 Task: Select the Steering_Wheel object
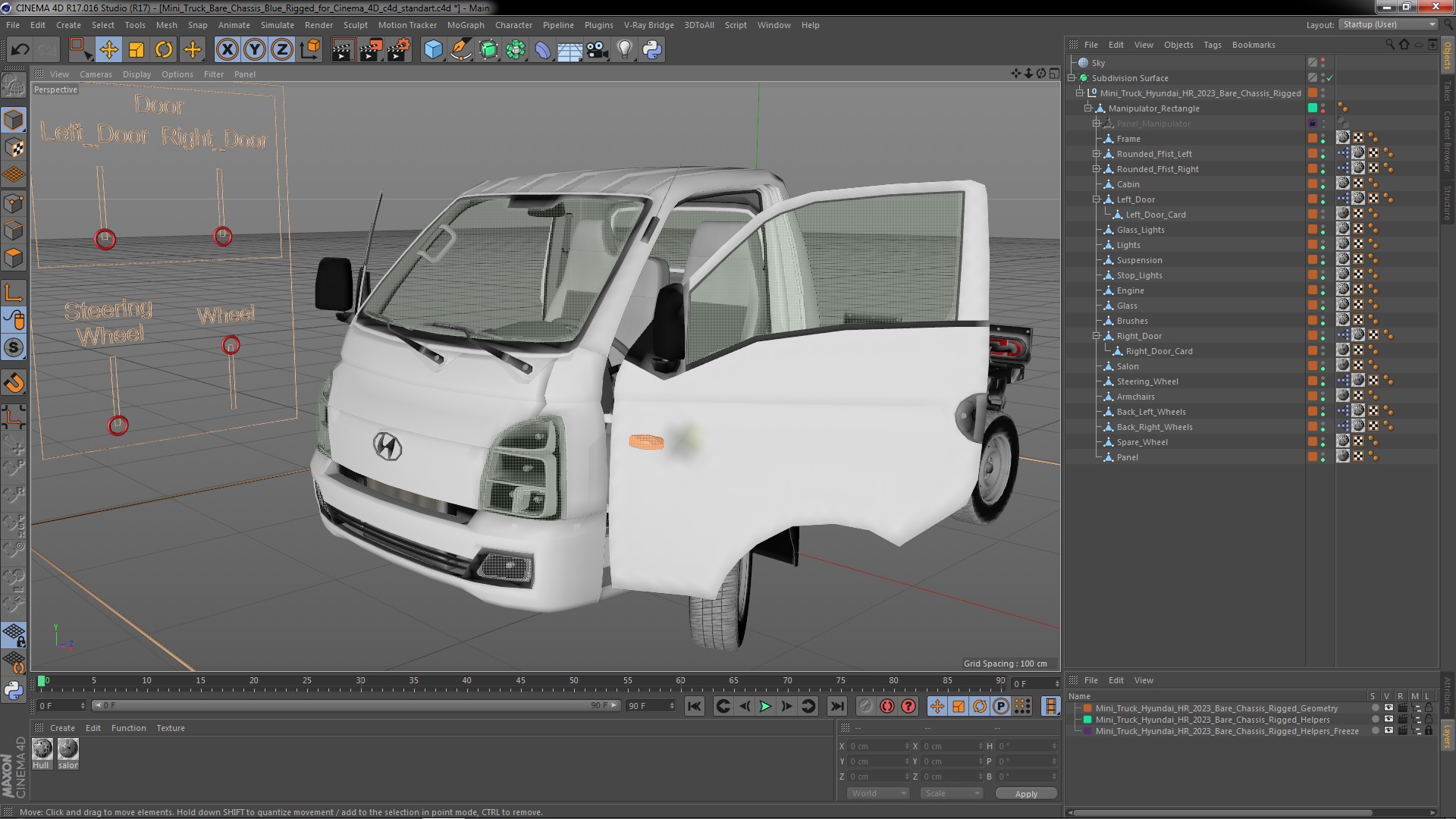pyautogui.click(x=1147, y=381)
